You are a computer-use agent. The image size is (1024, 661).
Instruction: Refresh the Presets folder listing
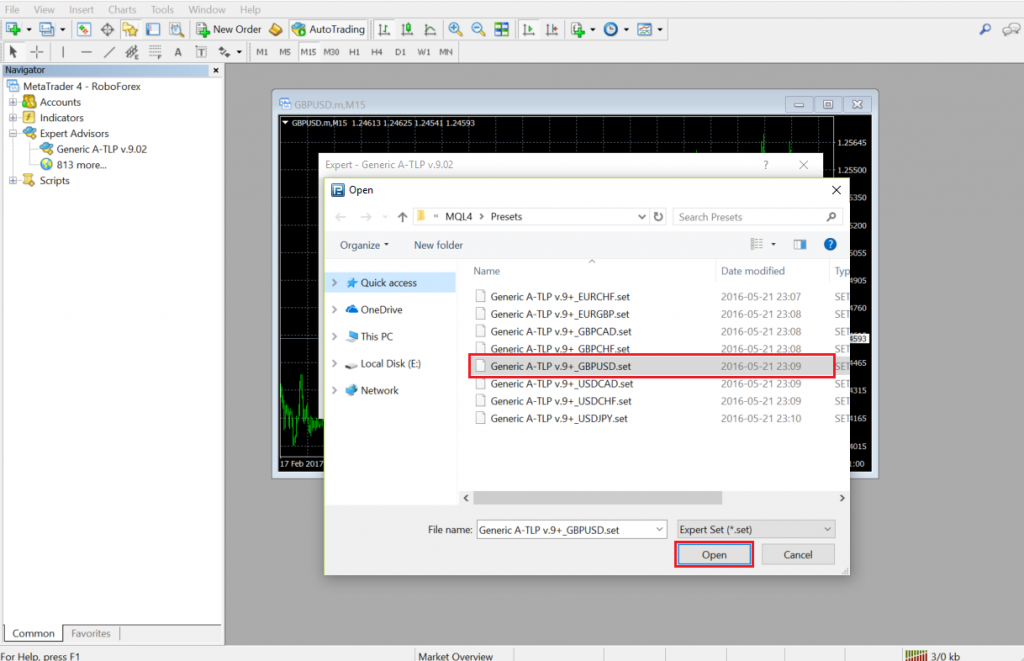(x=658, y=217)
